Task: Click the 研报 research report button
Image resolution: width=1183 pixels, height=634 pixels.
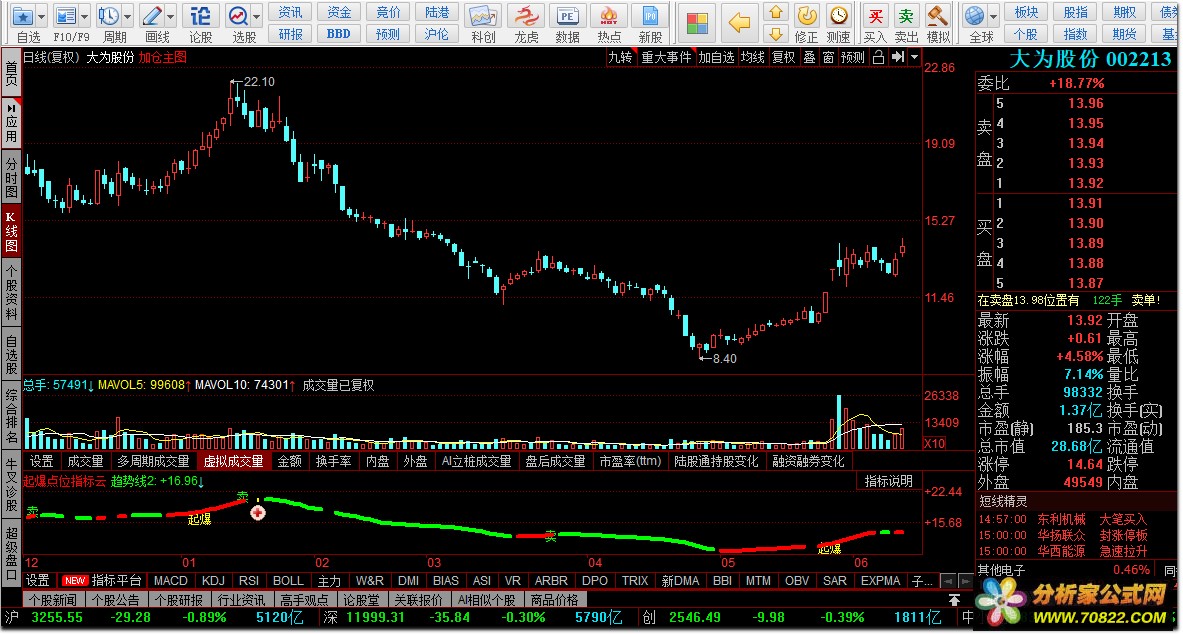Action: 290,34
